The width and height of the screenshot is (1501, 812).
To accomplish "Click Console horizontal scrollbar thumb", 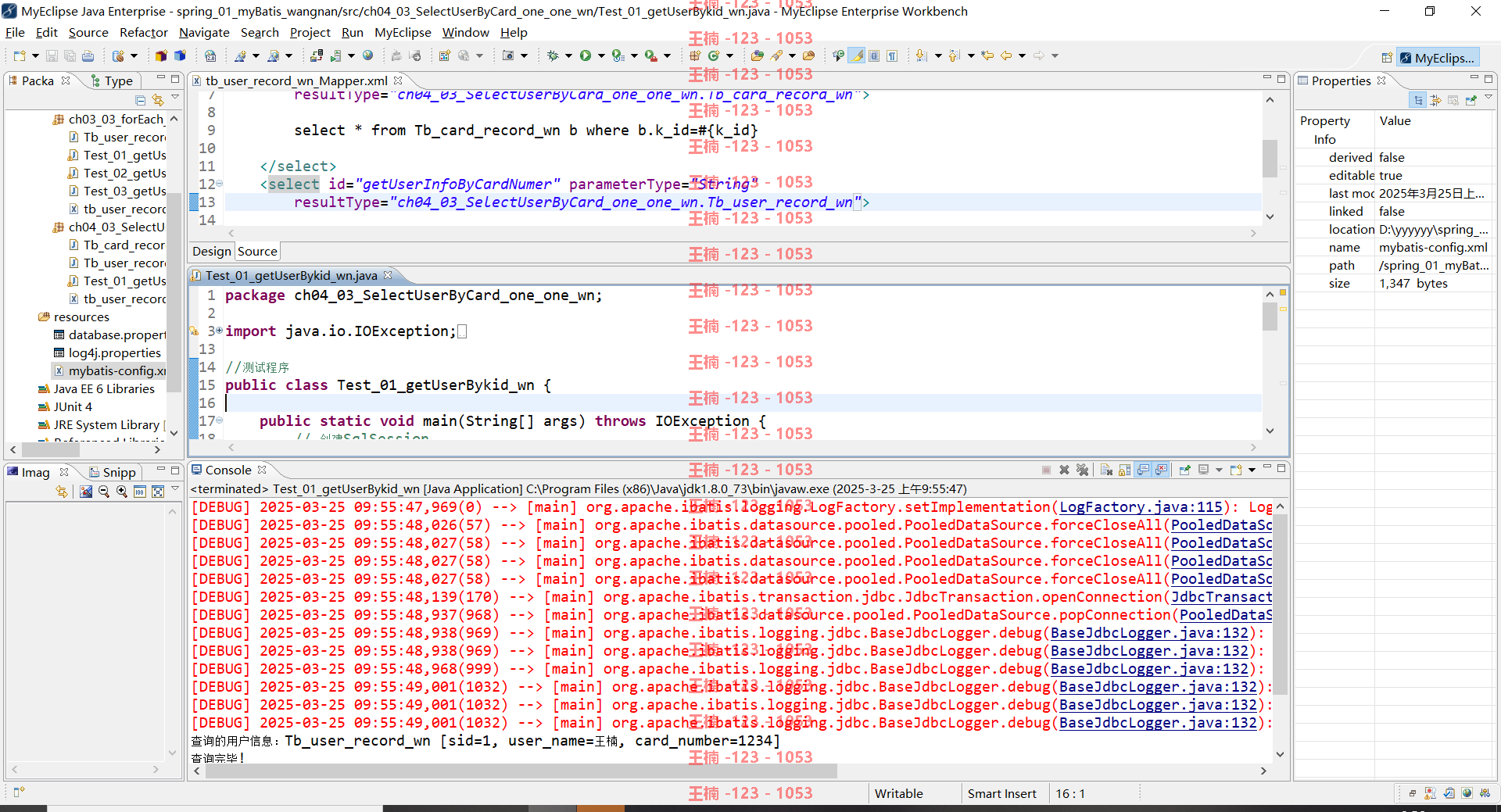I will point(521,771).
